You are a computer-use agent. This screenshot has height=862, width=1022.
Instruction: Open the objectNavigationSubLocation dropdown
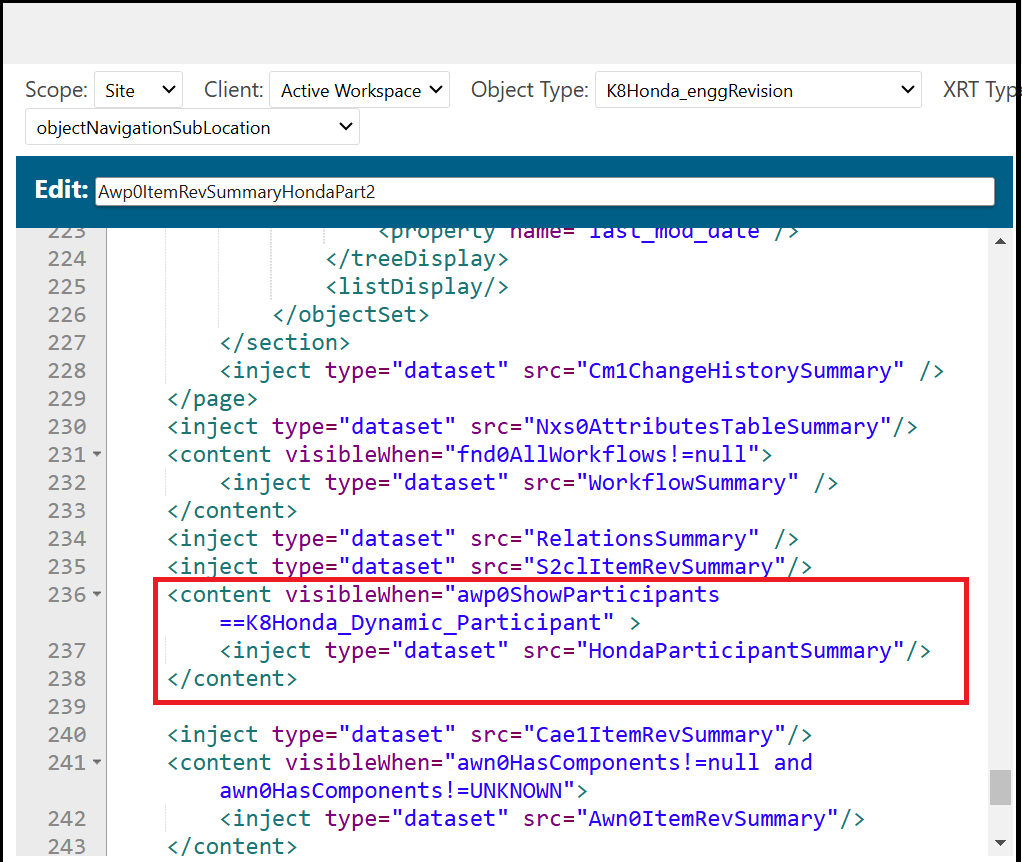point(192,127)
